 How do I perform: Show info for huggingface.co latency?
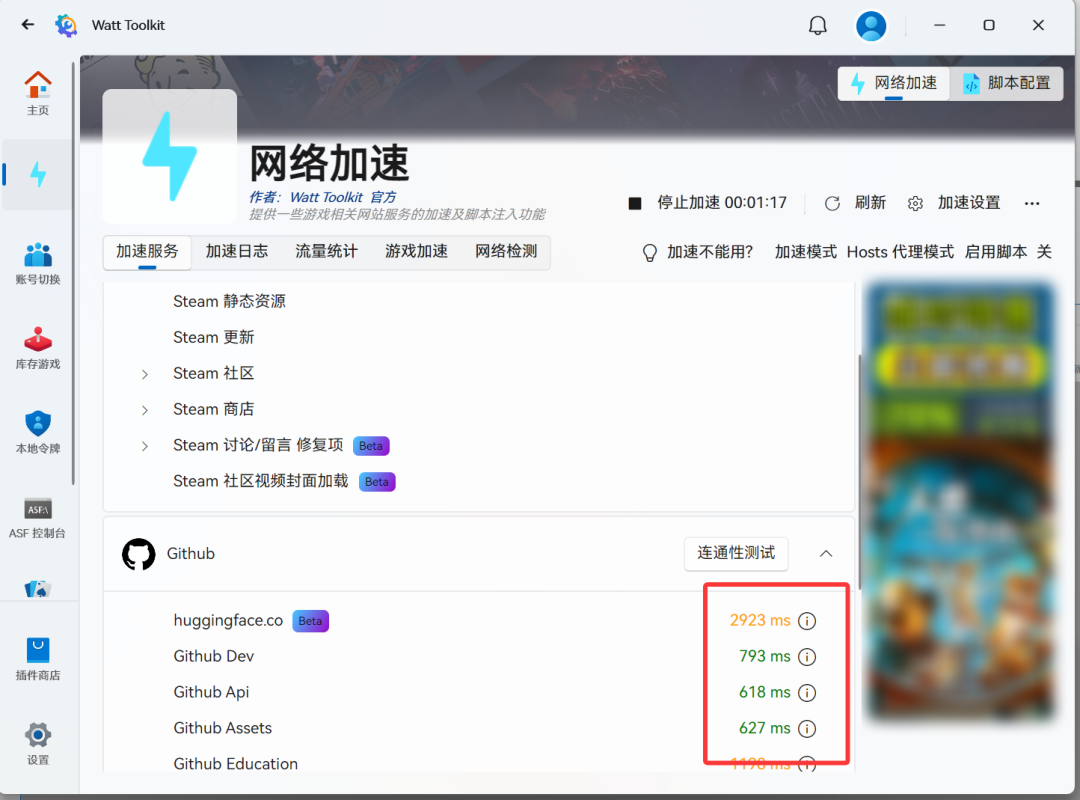[x=807, y=621]
